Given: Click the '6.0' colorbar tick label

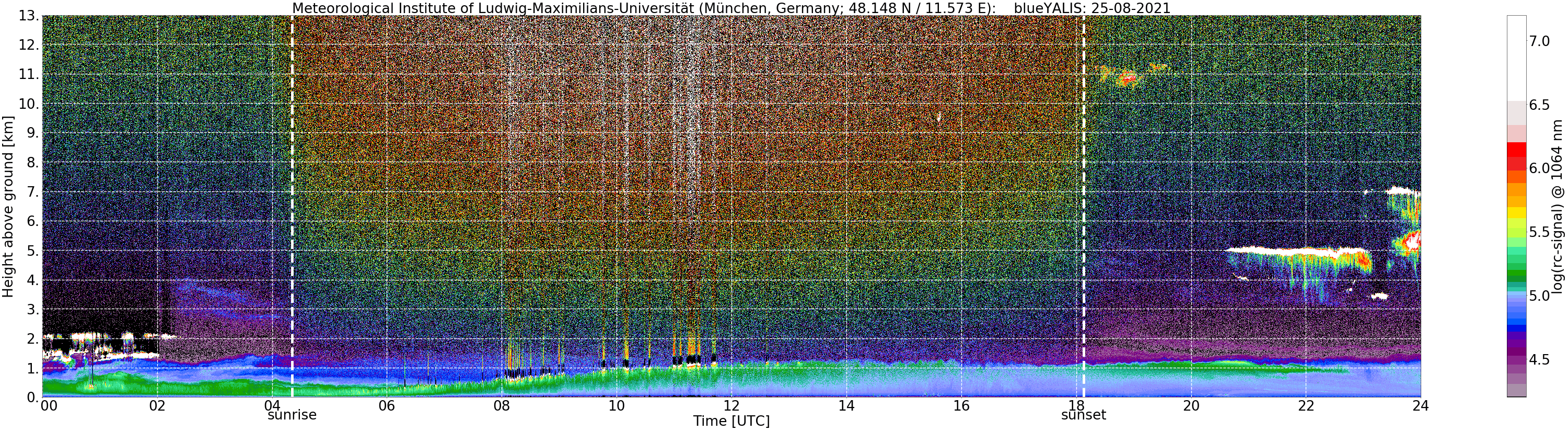Looking at the screenshot, I should (1539, 168).
